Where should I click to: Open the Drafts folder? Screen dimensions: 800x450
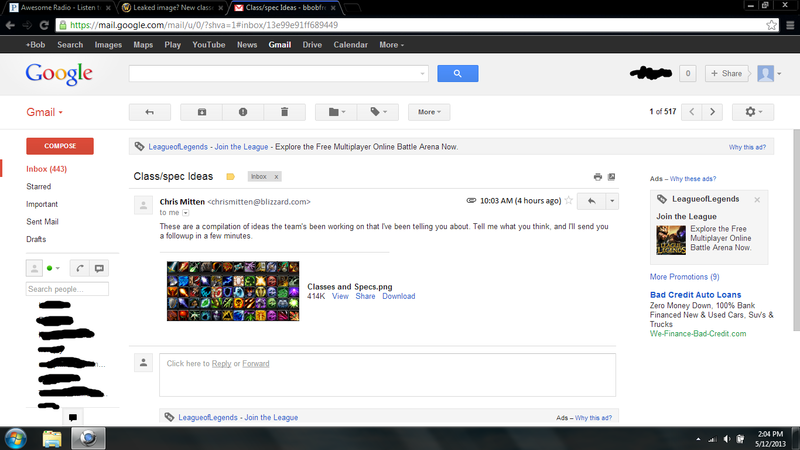[x=36, y=239]
